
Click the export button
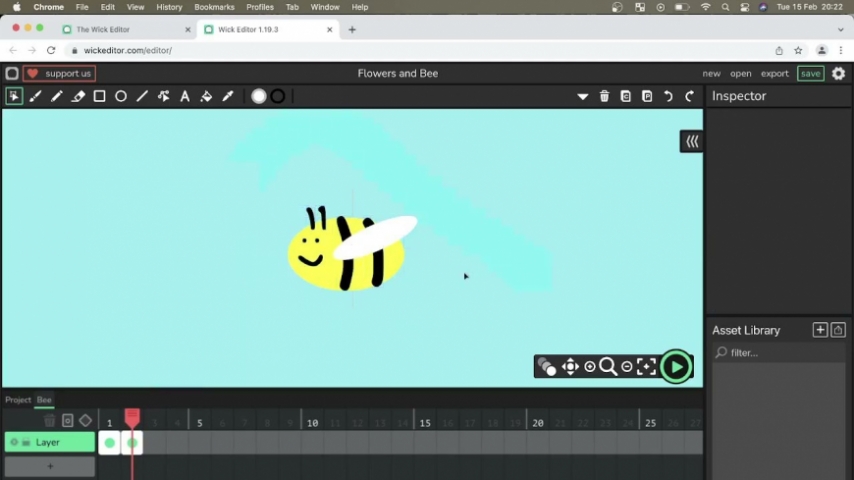point(774,73)
